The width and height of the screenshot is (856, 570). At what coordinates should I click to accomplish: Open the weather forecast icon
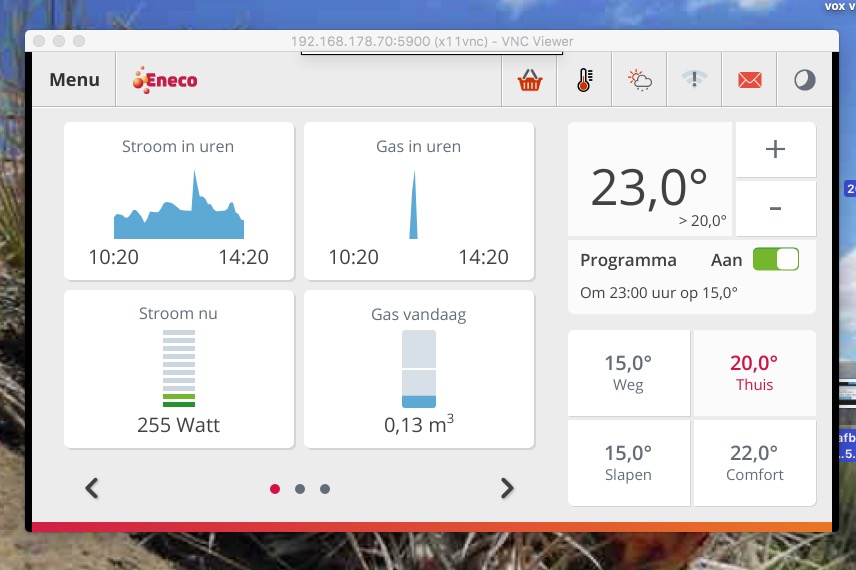[x=640, y=81]
